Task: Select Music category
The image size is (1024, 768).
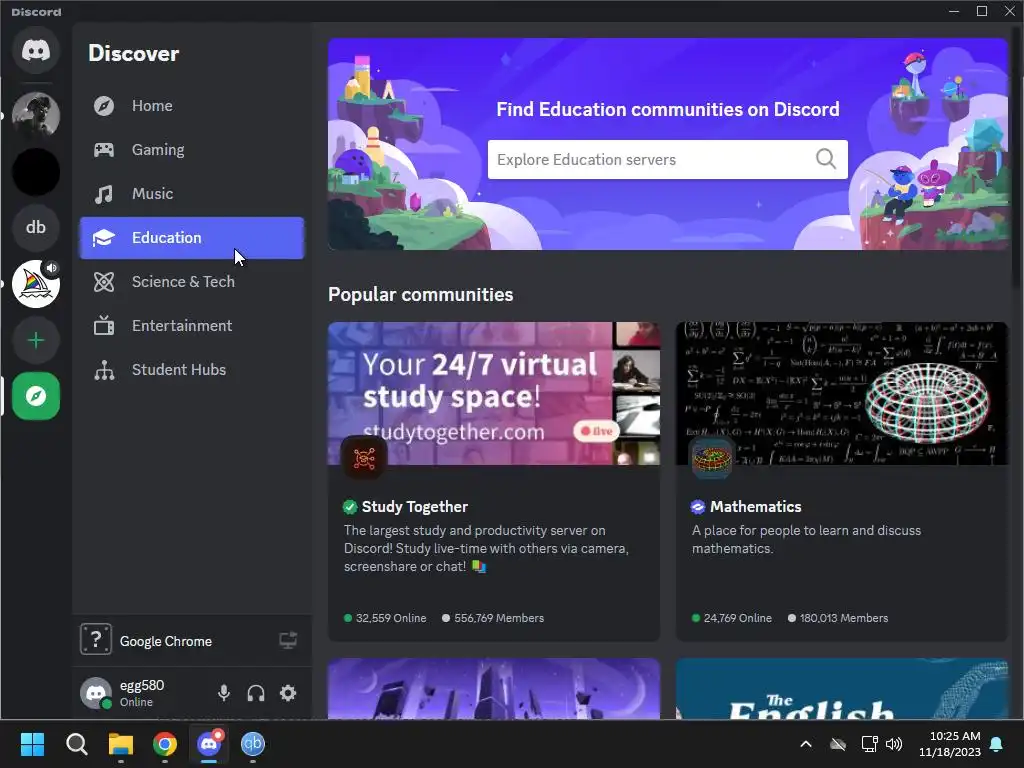Action: click(192, 193)
